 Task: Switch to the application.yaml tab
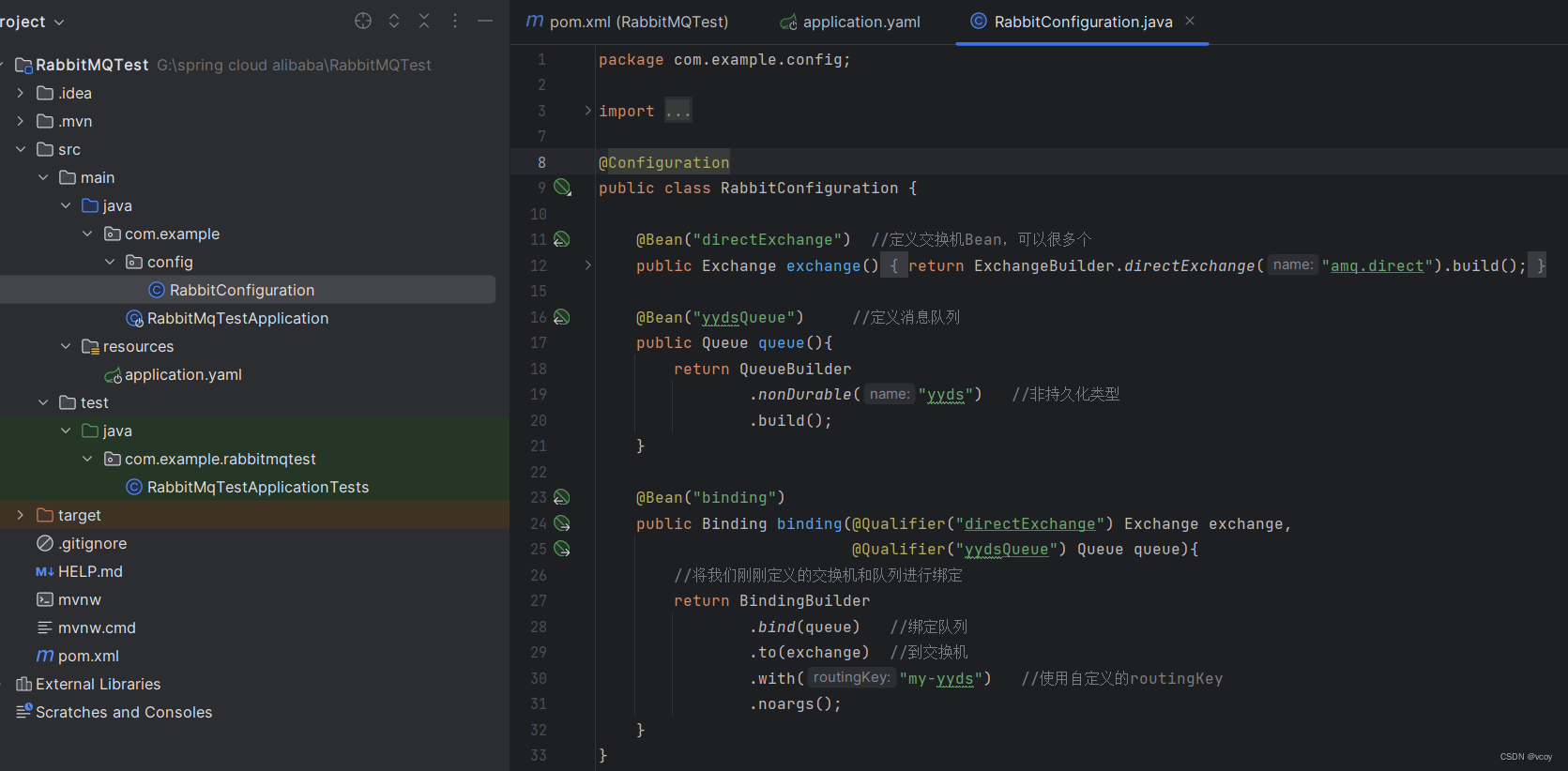tap(850, 22)
